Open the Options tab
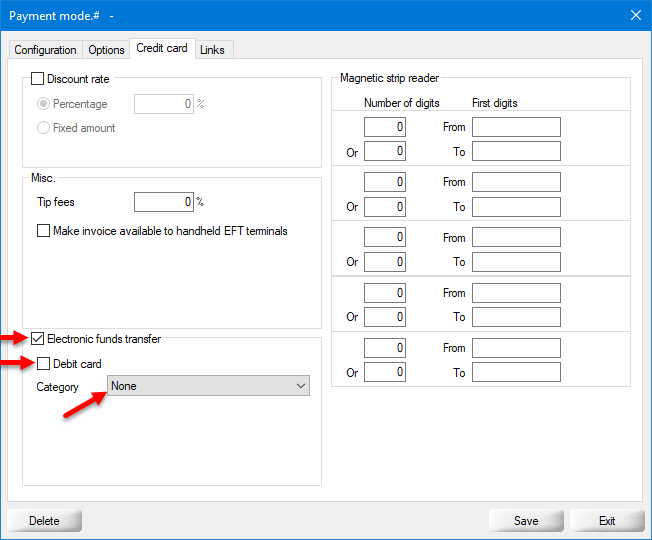 point(106,50)
